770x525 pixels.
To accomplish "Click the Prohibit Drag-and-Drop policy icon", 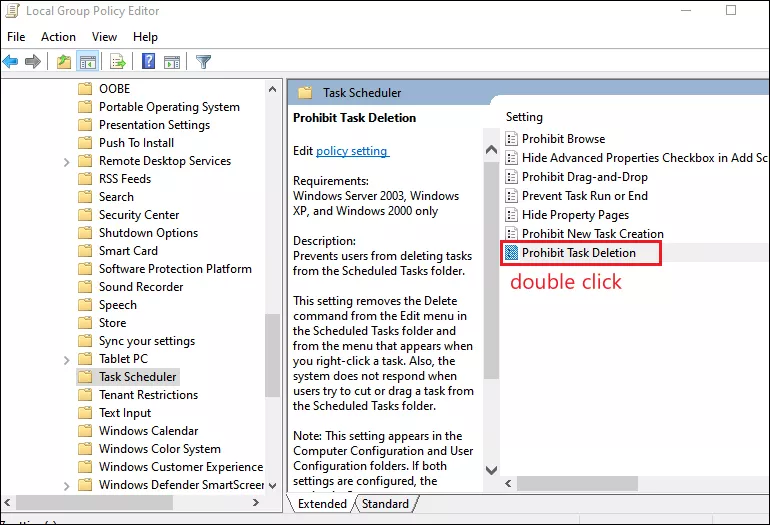I will [511, 177].
